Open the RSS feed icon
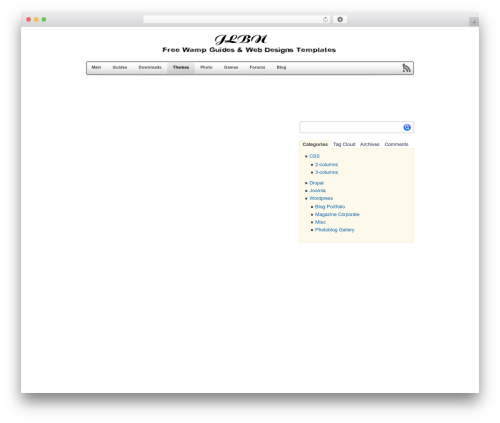 406,68
